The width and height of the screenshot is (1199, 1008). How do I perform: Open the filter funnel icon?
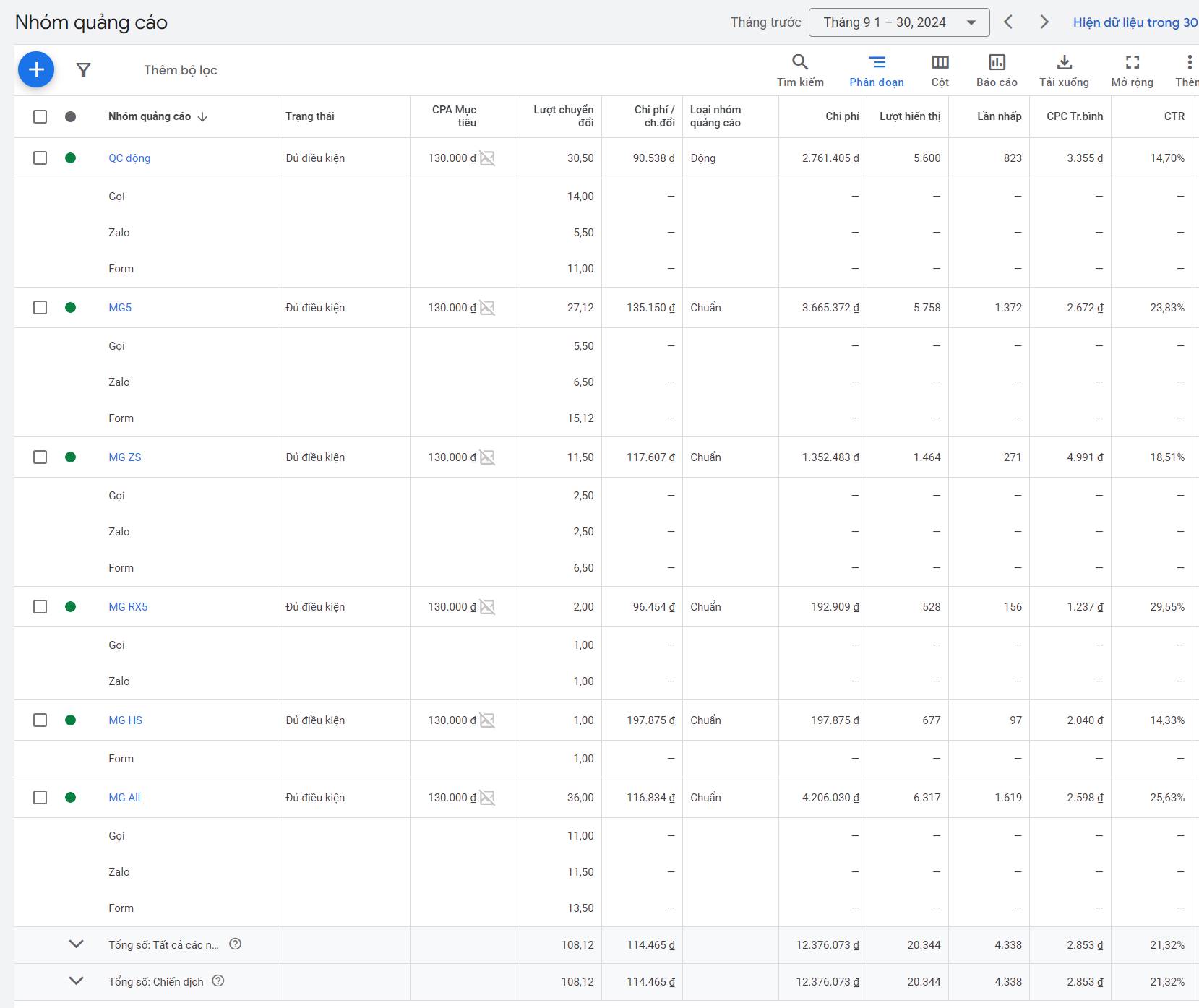(x=84, y=70)
